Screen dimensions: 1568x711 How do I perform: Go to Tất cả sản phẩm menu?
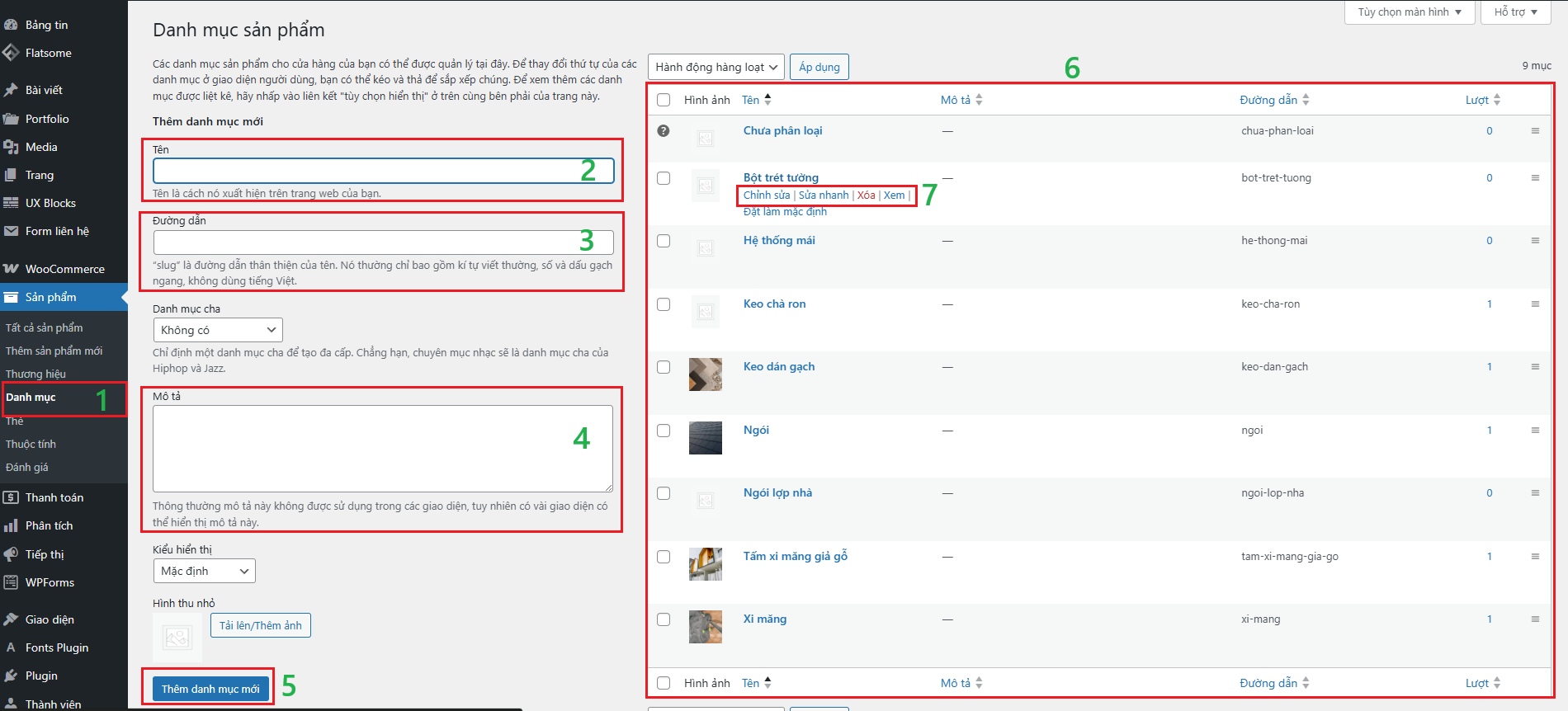tap(45, 327)
